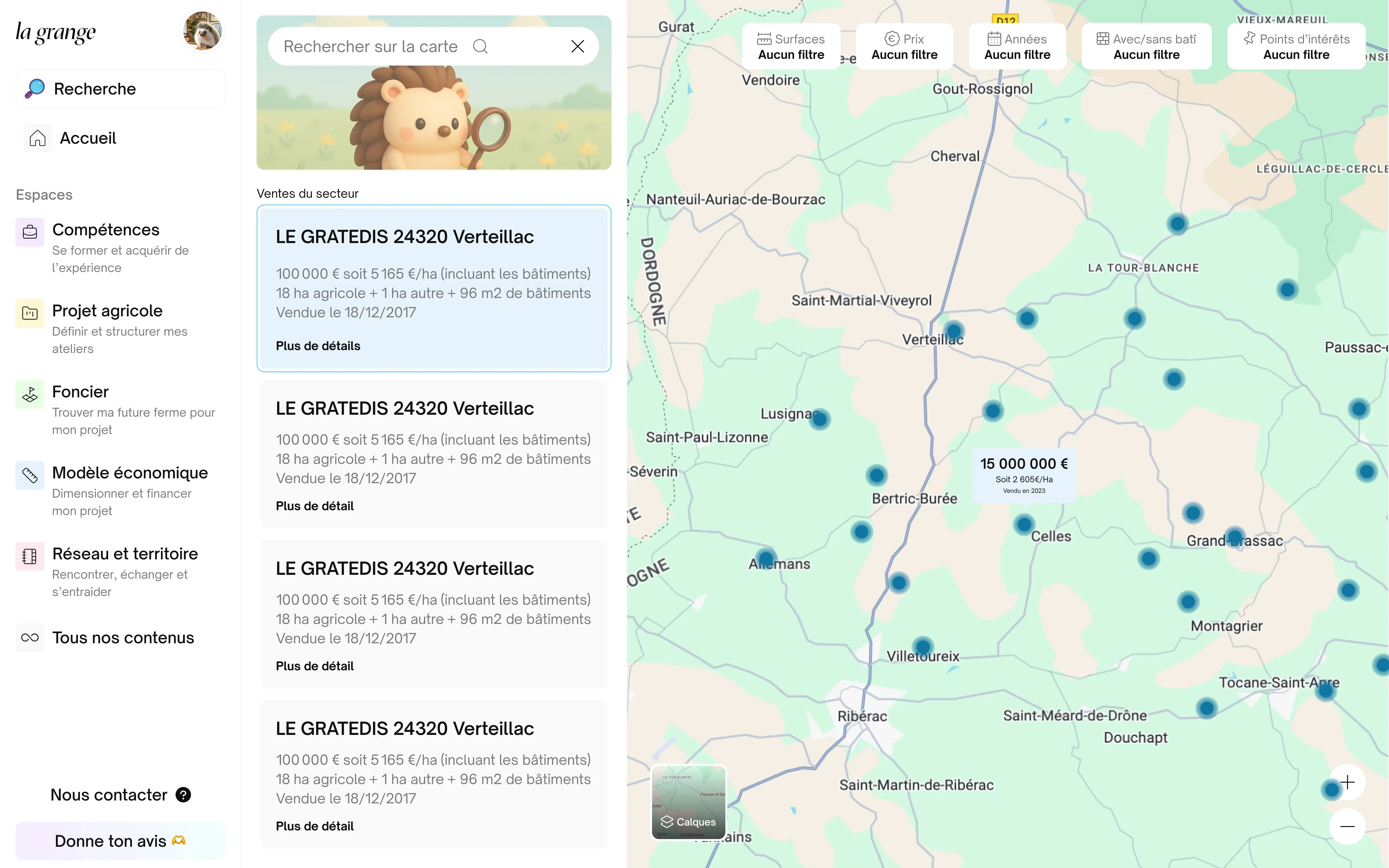The width and height of the screenshot is (1389, 868).
Task: Click the map marker above Bertric-Burée
Action: tap(877, 475)
